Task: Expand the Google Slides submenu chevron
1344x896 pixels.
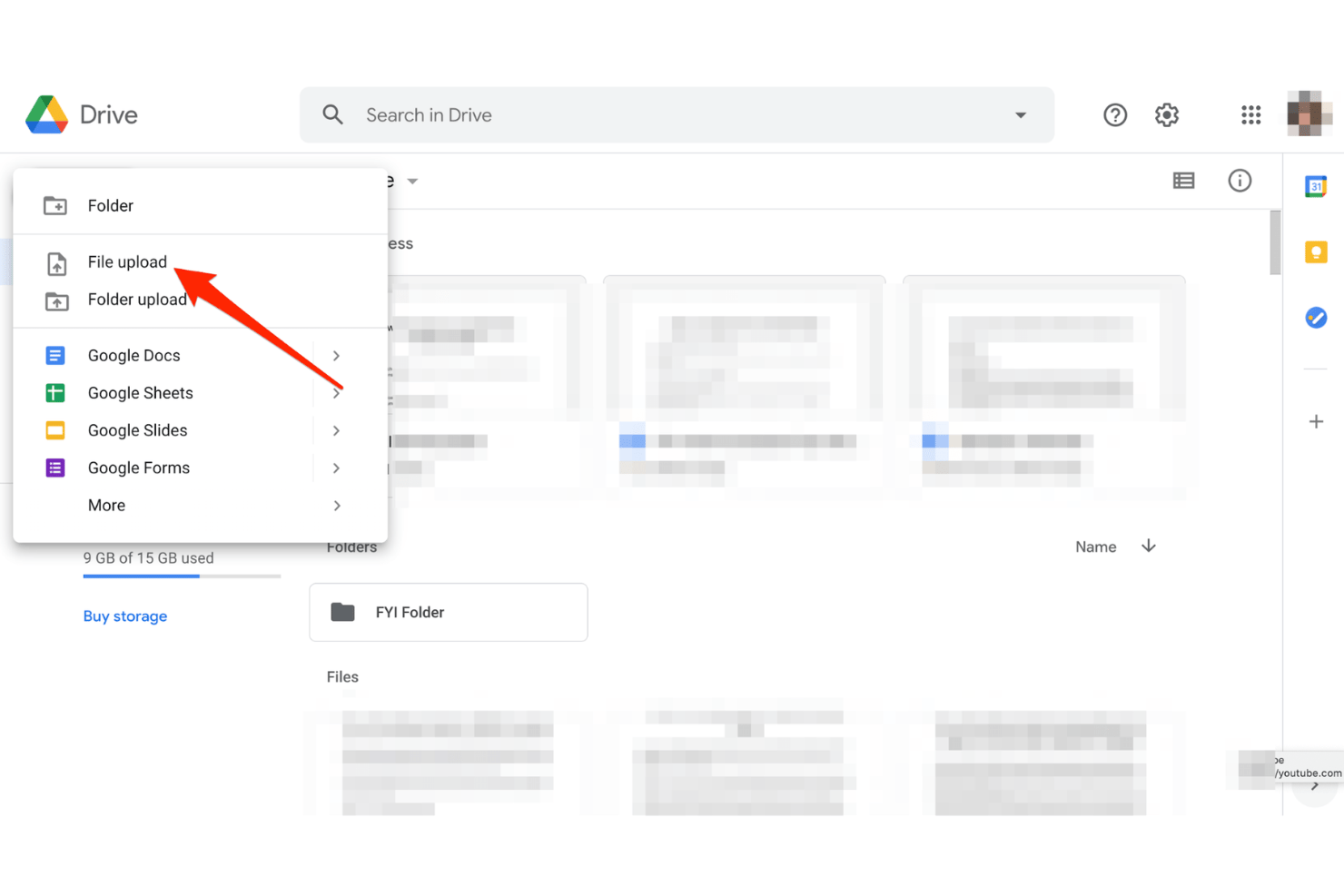Action: click(x=336, y=430)
